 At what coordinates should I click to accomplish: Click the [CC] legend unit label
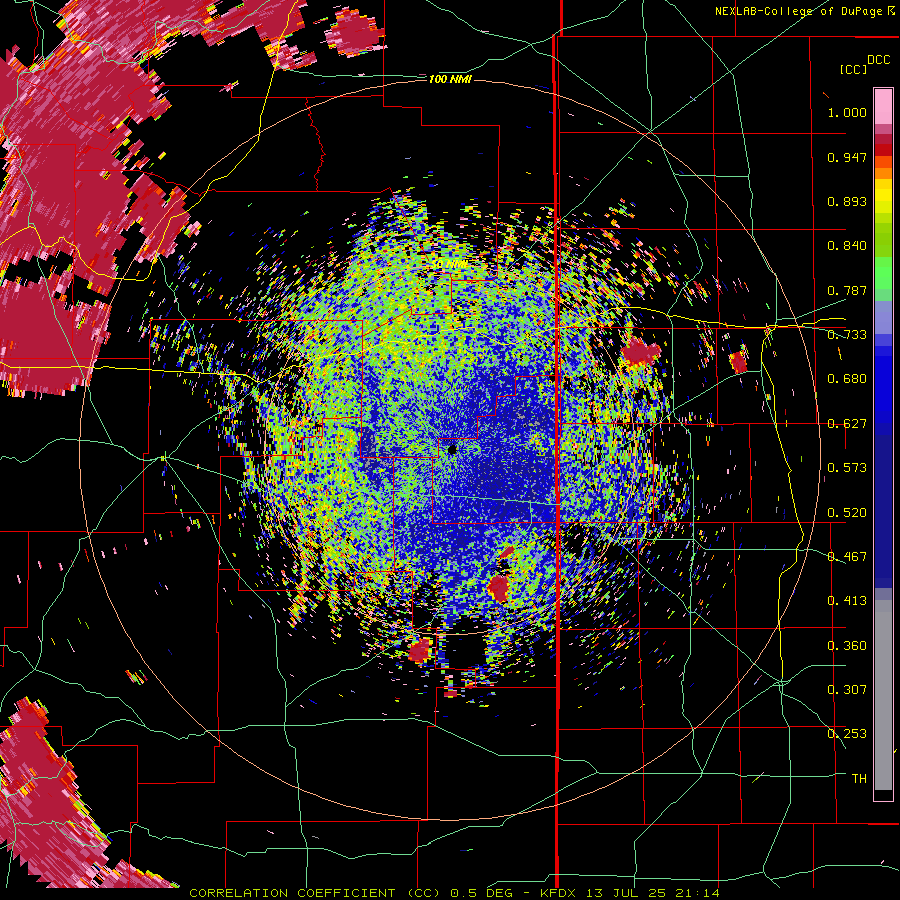pyautogui.click(x=854, y=69)
